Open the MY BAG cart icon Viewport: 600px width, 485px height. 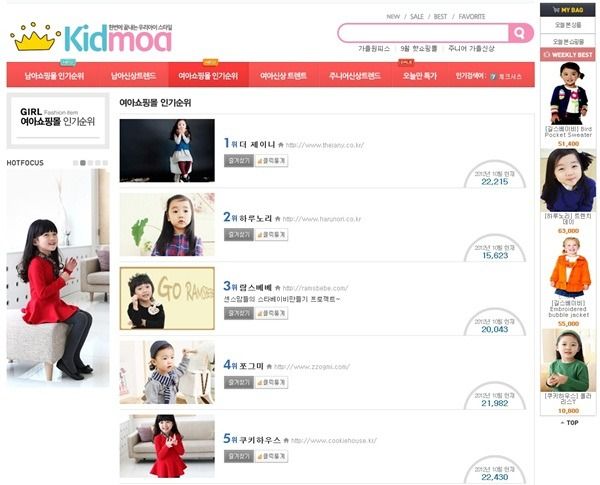[x=556, y=10]
